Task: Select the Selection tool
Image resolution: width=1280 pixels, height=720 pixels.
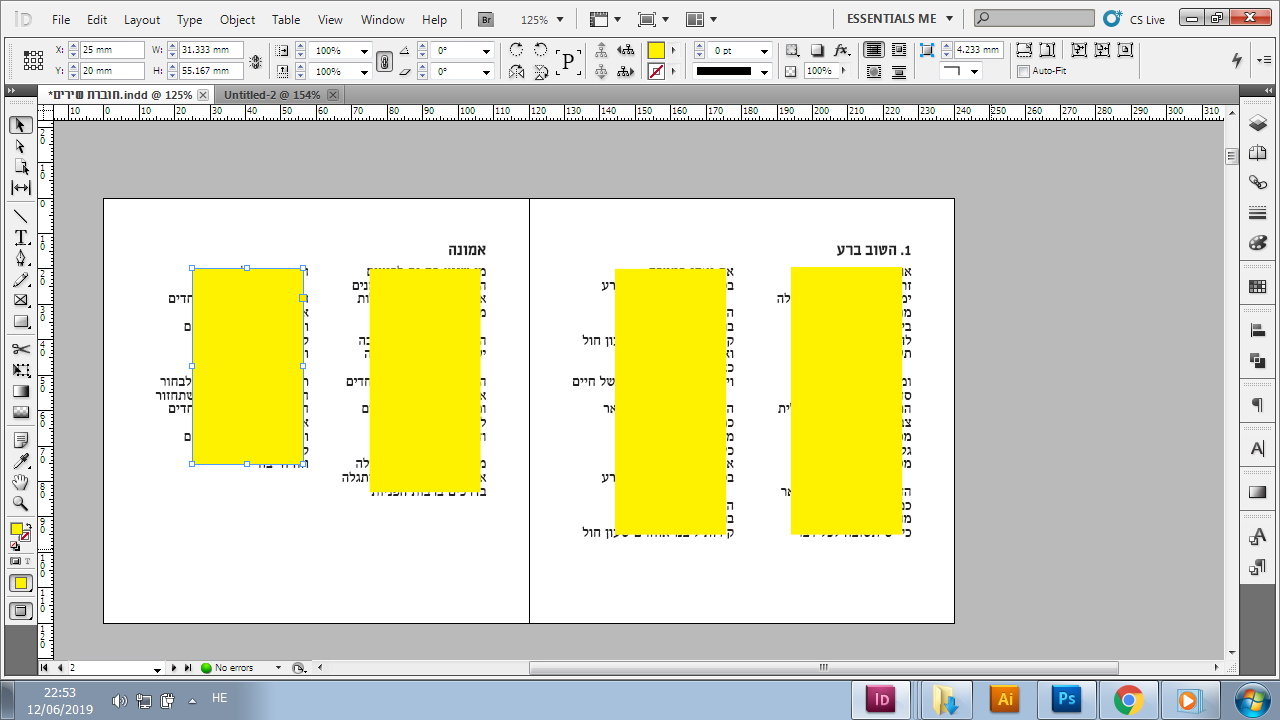Action: (x=20, y=125)
